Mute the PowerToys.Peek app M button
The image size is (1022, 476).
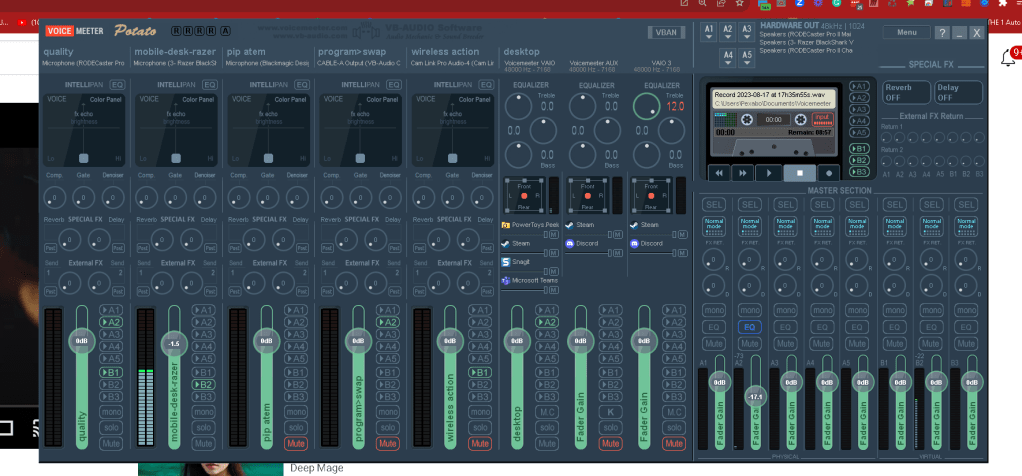pyautogui.click(x=554, y=235)
